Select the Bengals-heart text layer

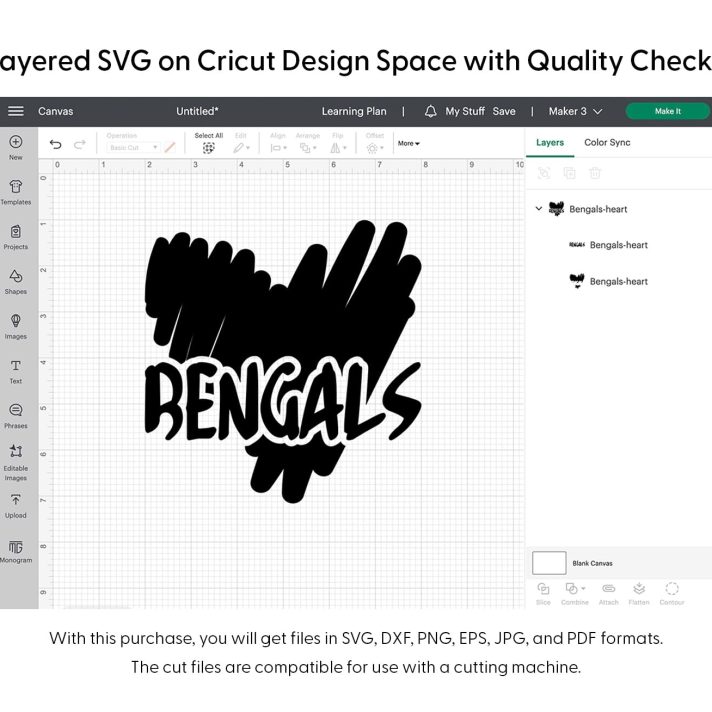[x=618, y=245]
